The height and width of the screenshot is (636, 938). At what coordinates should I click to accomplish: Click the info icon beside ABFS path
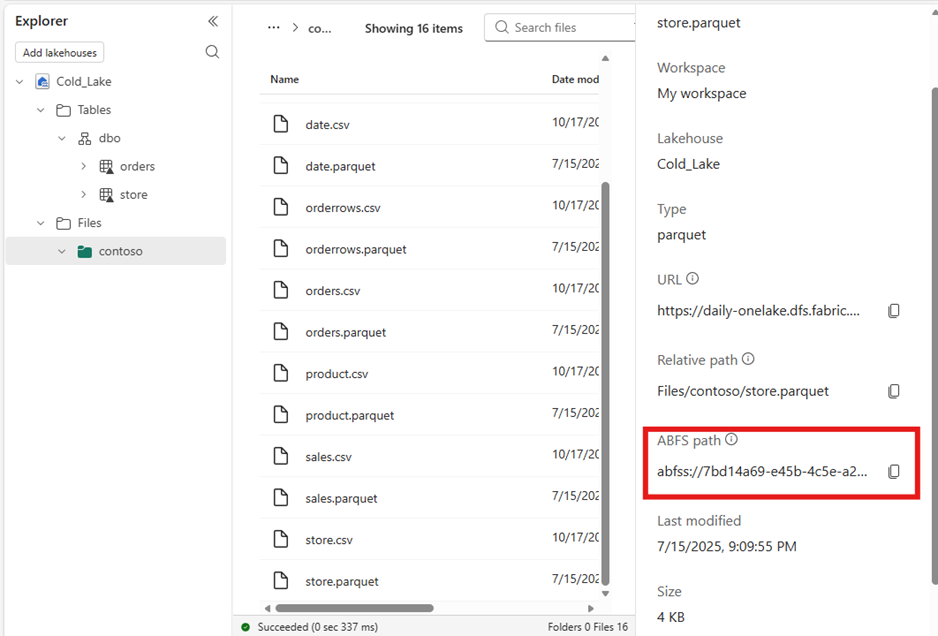733,438
